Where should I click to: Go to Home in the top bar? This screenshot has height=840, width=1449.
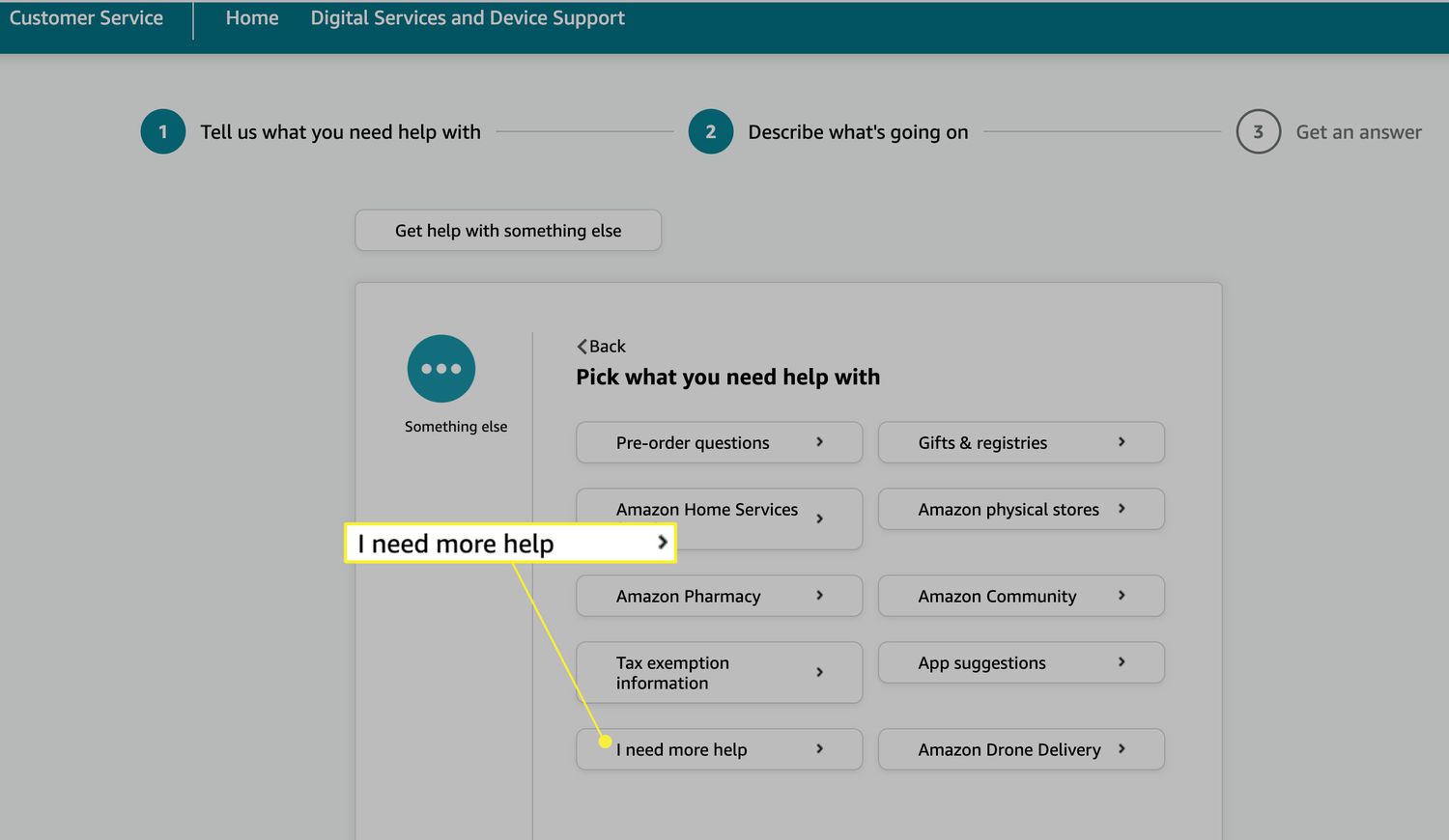point(252,18)
